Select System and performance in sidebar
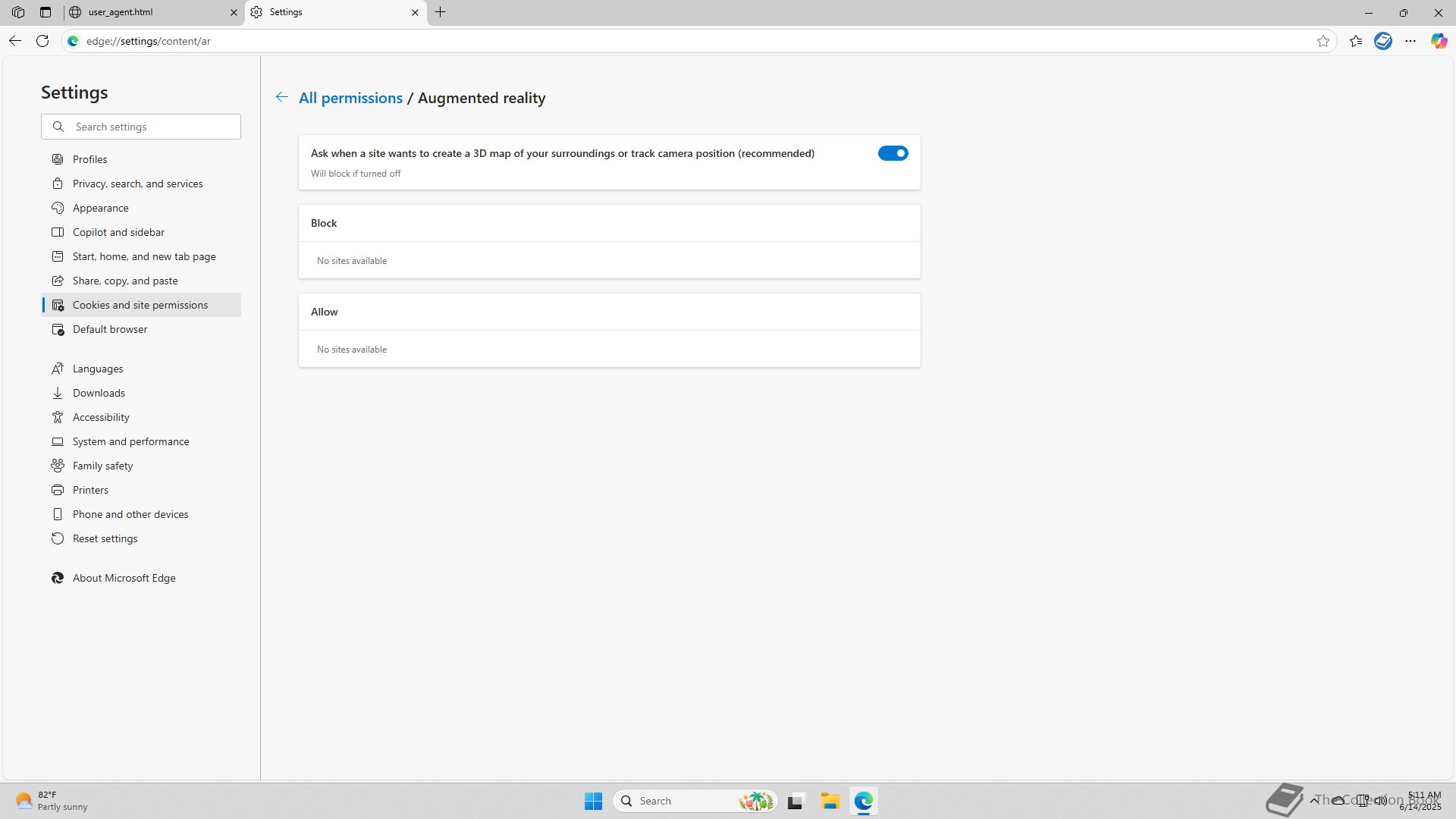The height and width of the screenshot is (819, 1456). coord(130,441)
